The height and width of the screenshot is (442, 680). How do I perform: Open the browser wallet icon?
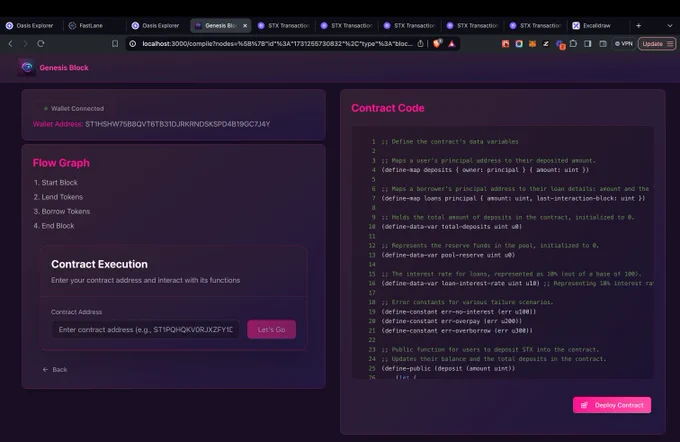point(603,43)
